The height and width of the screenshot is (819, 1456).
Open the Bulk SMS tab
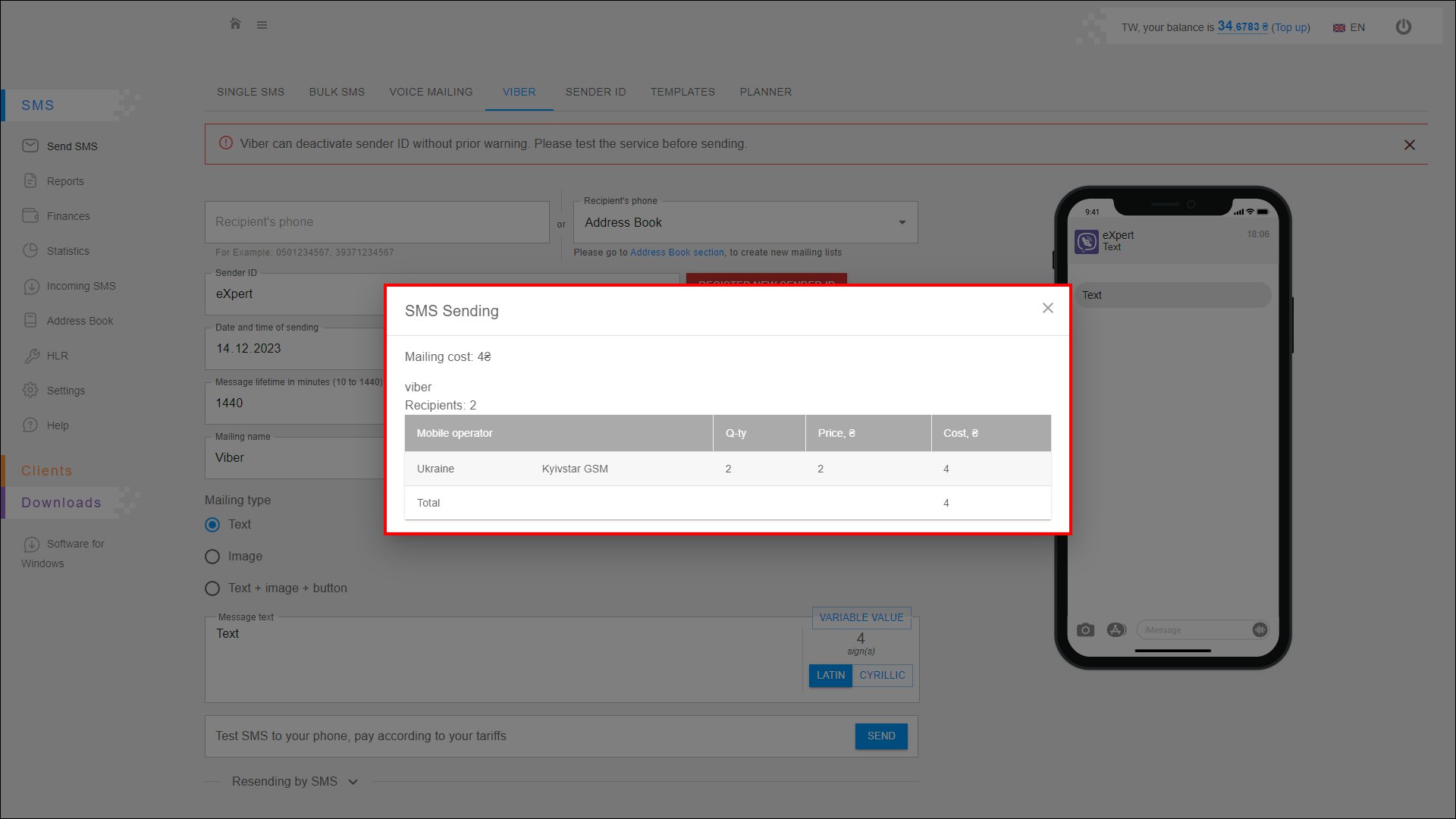[x=337, y=92]
